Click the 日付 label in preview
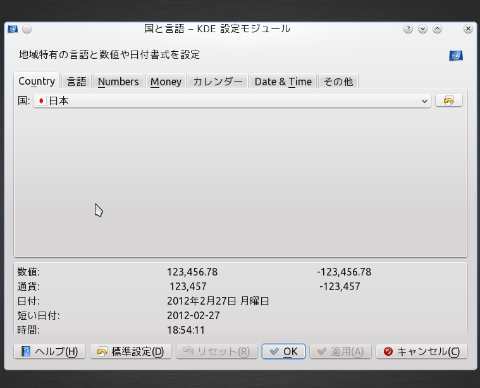 click(x=28, y=301)
